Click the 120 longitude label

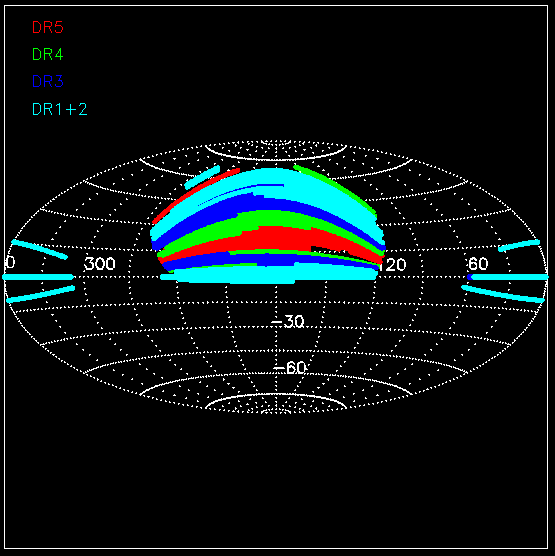393,265
